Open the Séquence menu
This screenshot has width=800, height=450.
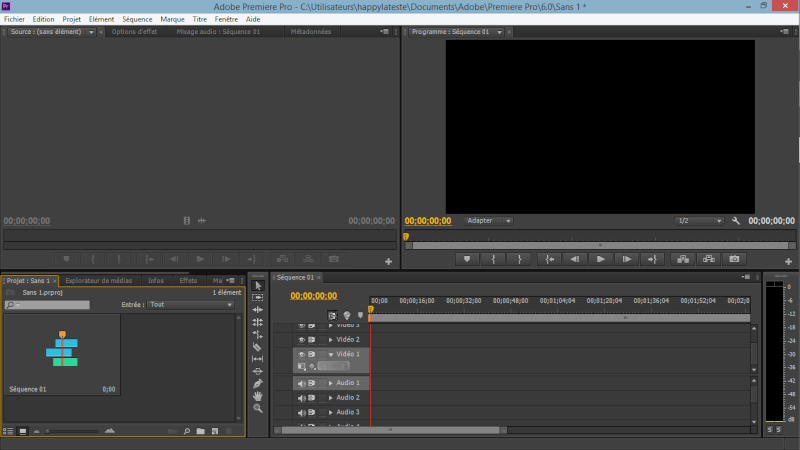click(x=137, y=19)
